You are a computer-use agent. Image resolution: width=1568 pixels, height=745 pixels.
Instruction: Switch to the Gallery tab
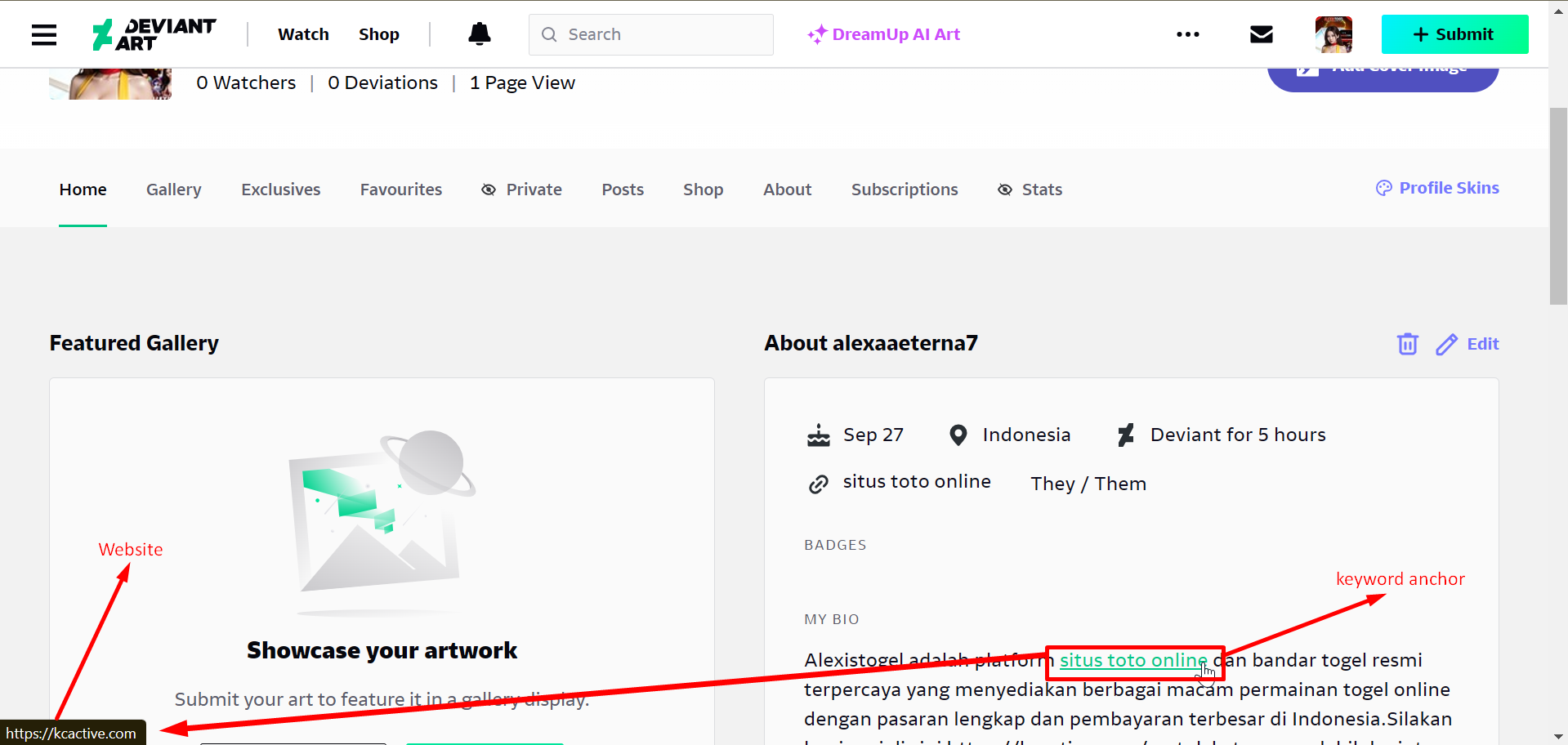(x=173, y=190)
